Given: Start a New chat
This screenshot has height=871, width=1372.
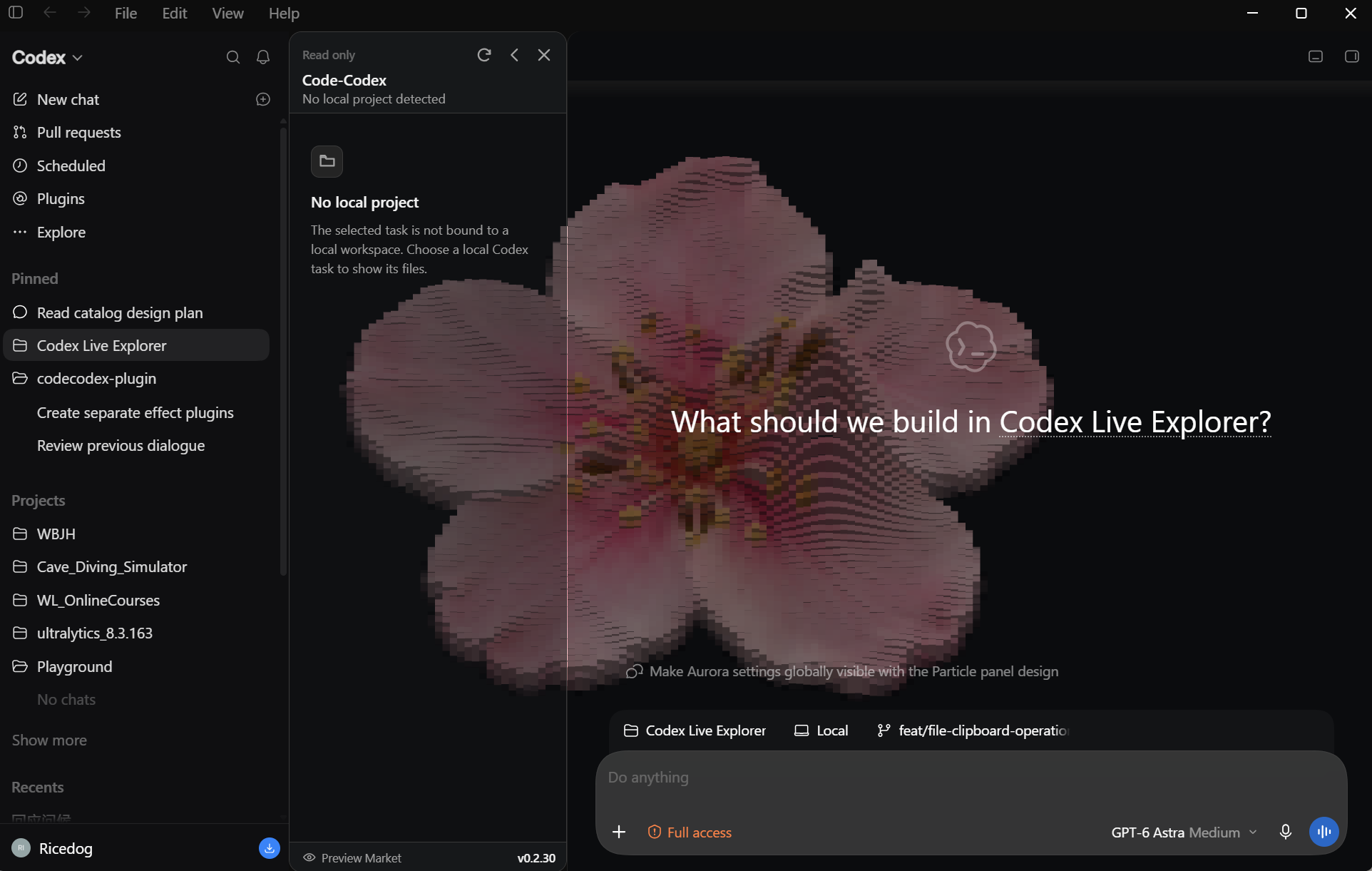Looking at the screenshot, I should coord(68,99).
